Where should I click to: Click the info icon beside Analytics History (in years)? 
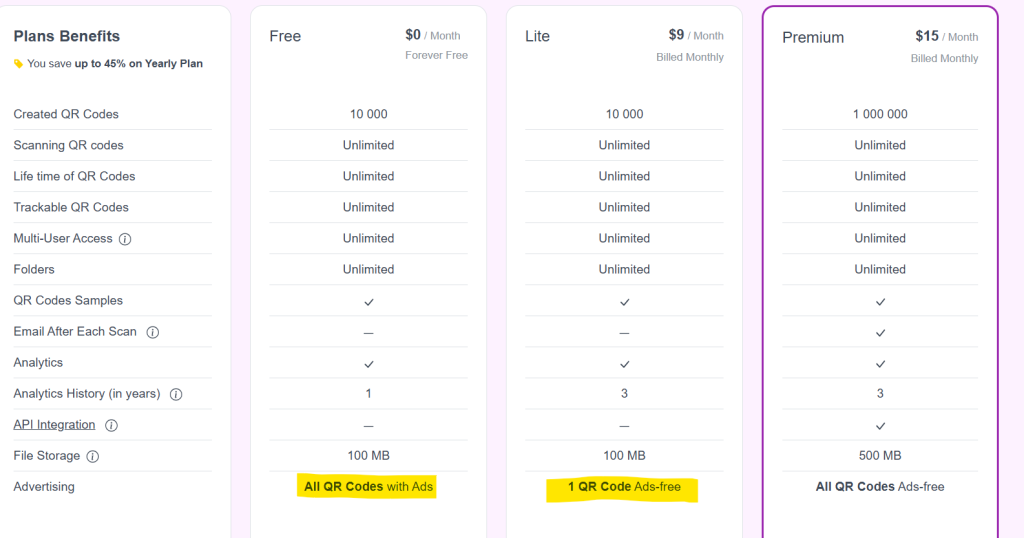(x=176, y=394)
